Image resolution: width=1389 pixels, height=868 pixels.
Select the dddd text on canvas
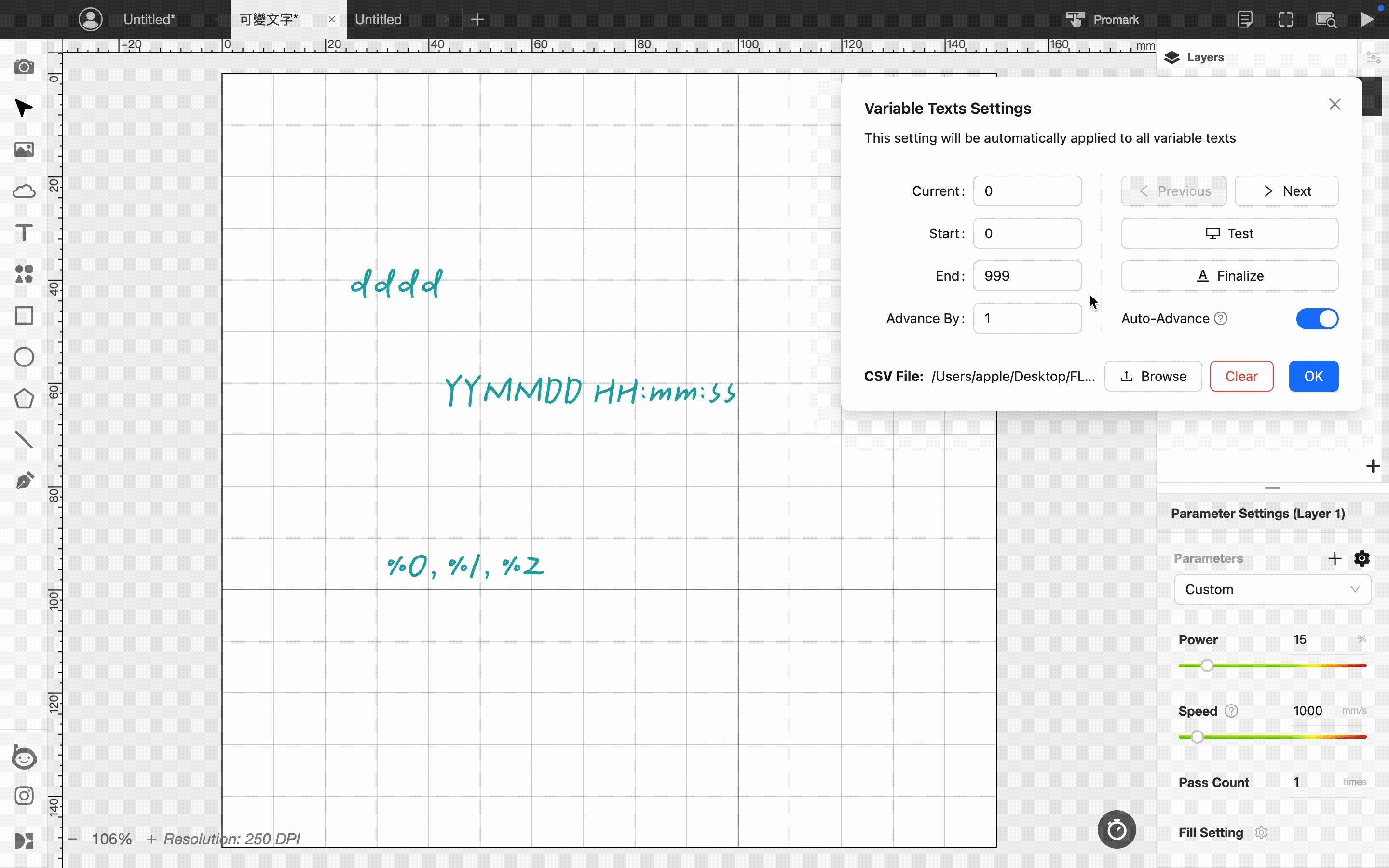tap(396, 283)
